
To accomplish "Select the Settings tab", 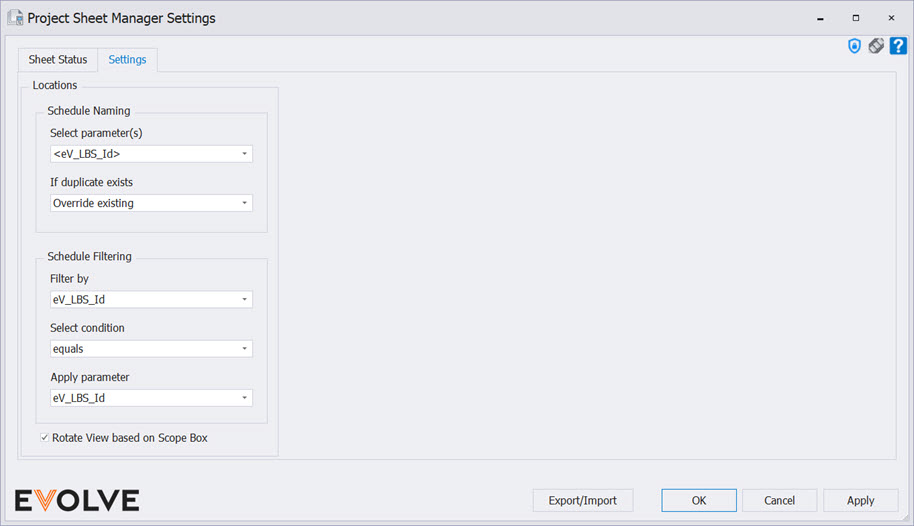I will coord(127,59).
